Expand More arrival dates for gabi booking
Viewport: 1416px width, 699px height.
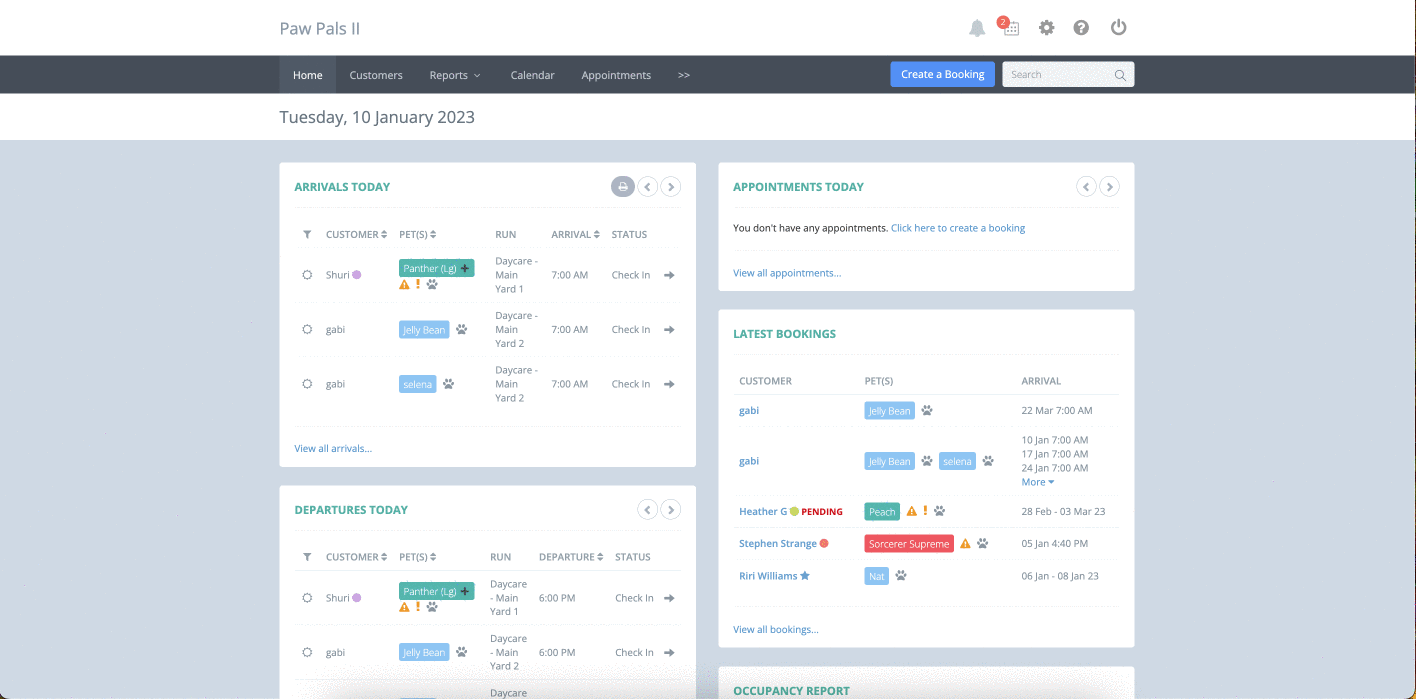coord(1038,482)
